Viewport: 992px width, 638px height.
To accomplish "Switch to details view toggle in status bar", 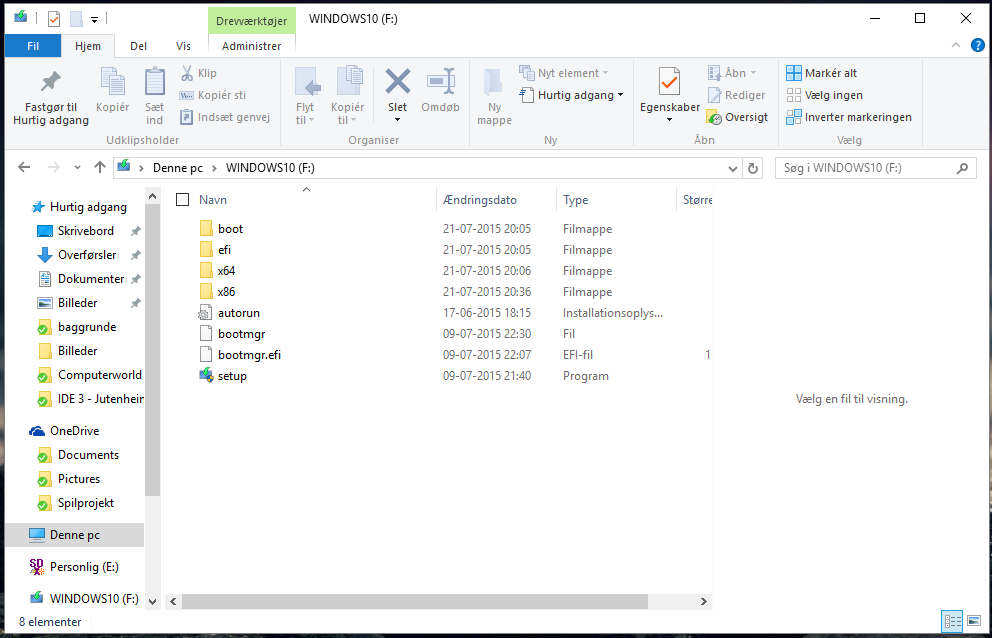I will (x=952, y=621).
